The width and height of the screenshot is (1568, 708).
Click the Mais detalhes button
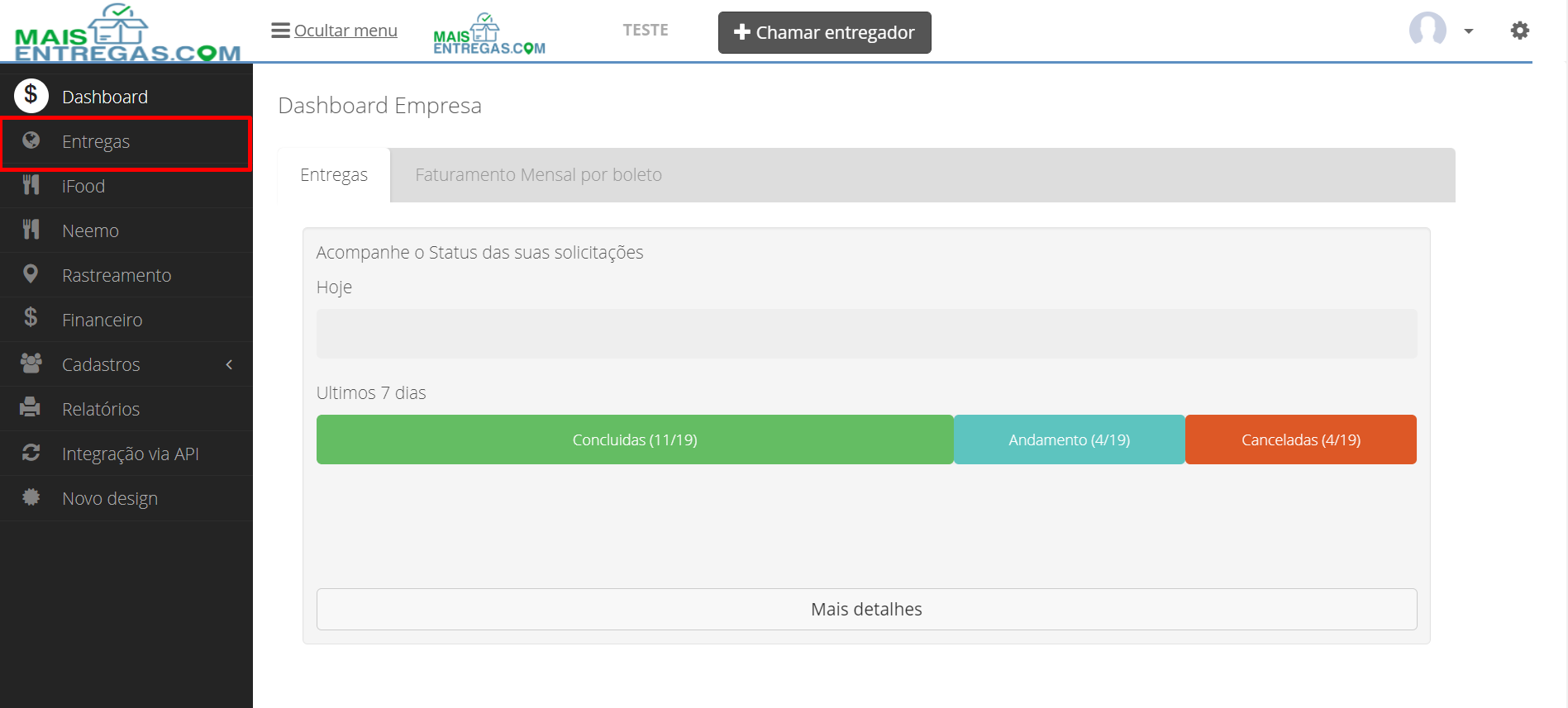[866, 609]
